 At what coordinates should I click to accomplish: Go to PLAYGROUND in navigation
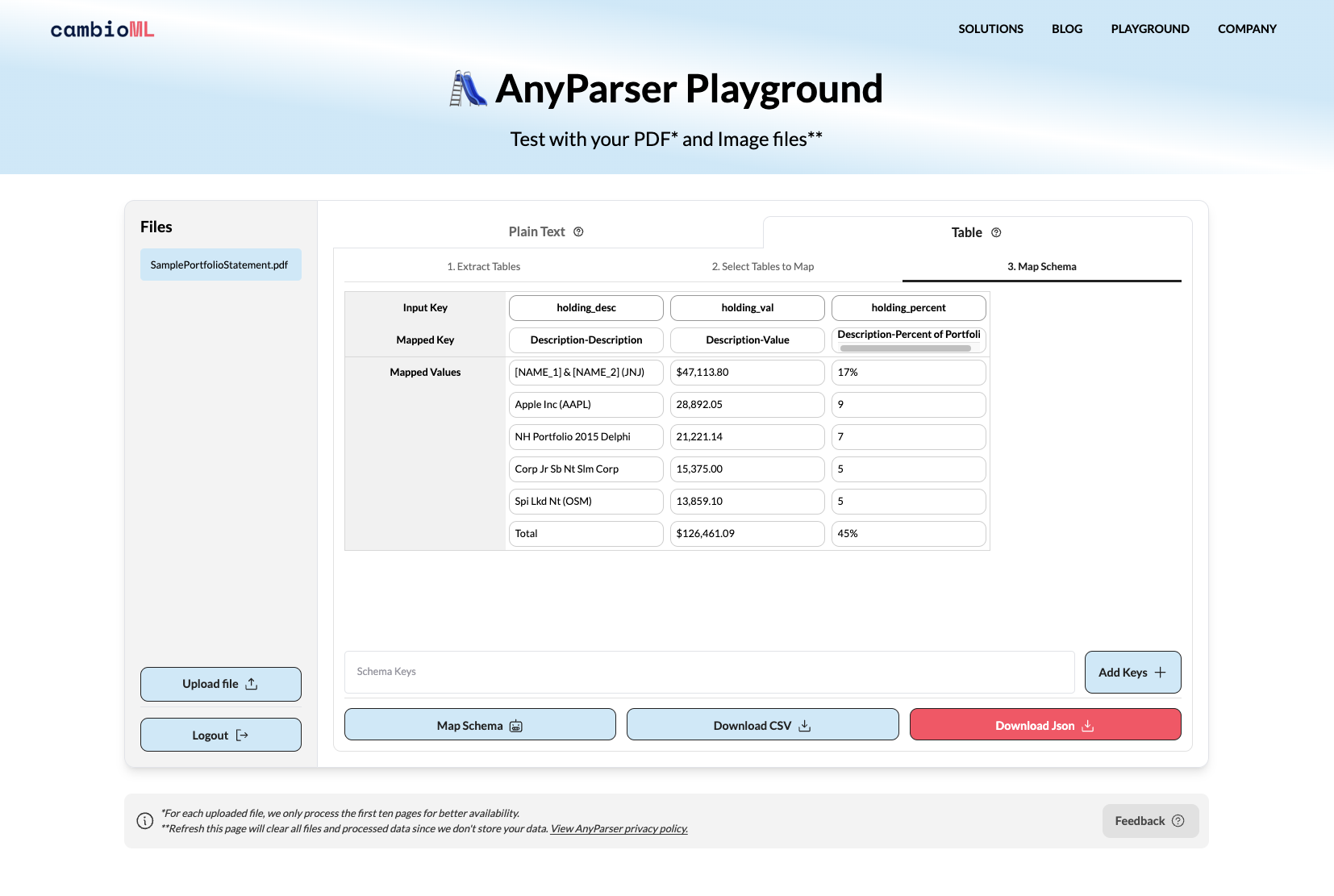[1150, 29]
